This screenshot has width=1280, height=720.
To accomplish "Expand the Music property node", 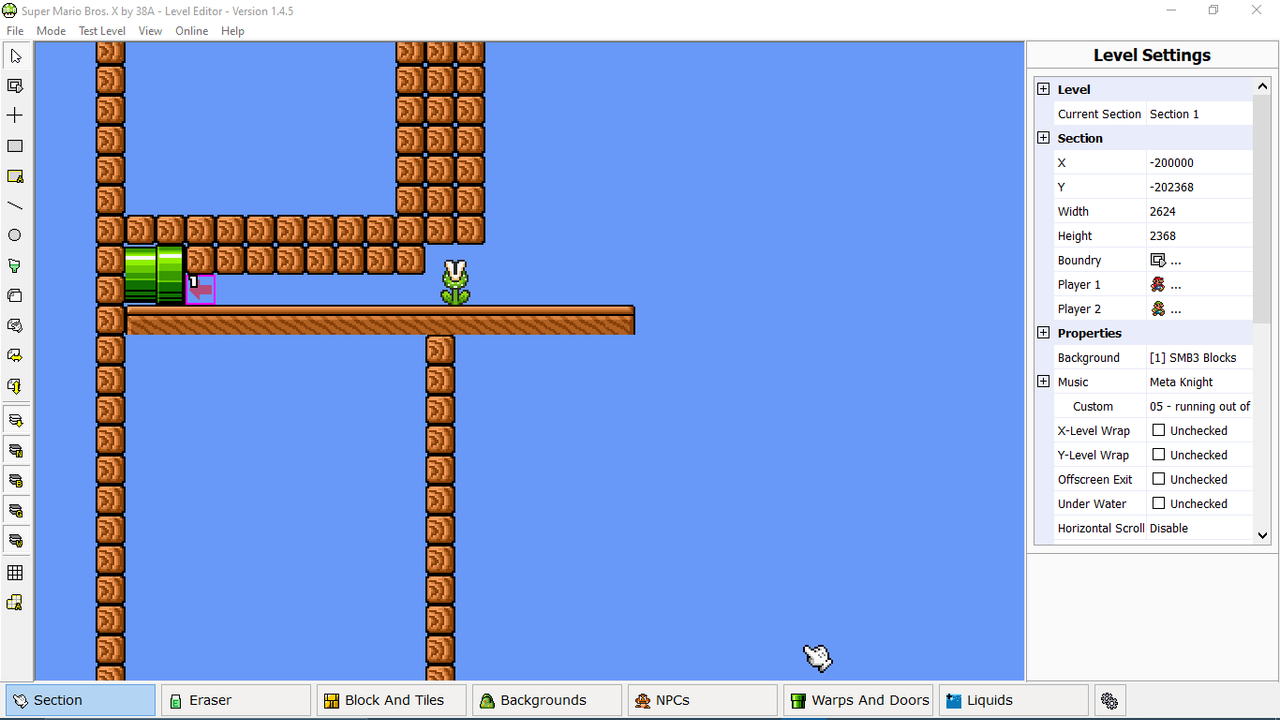I will click(1043, 381).
